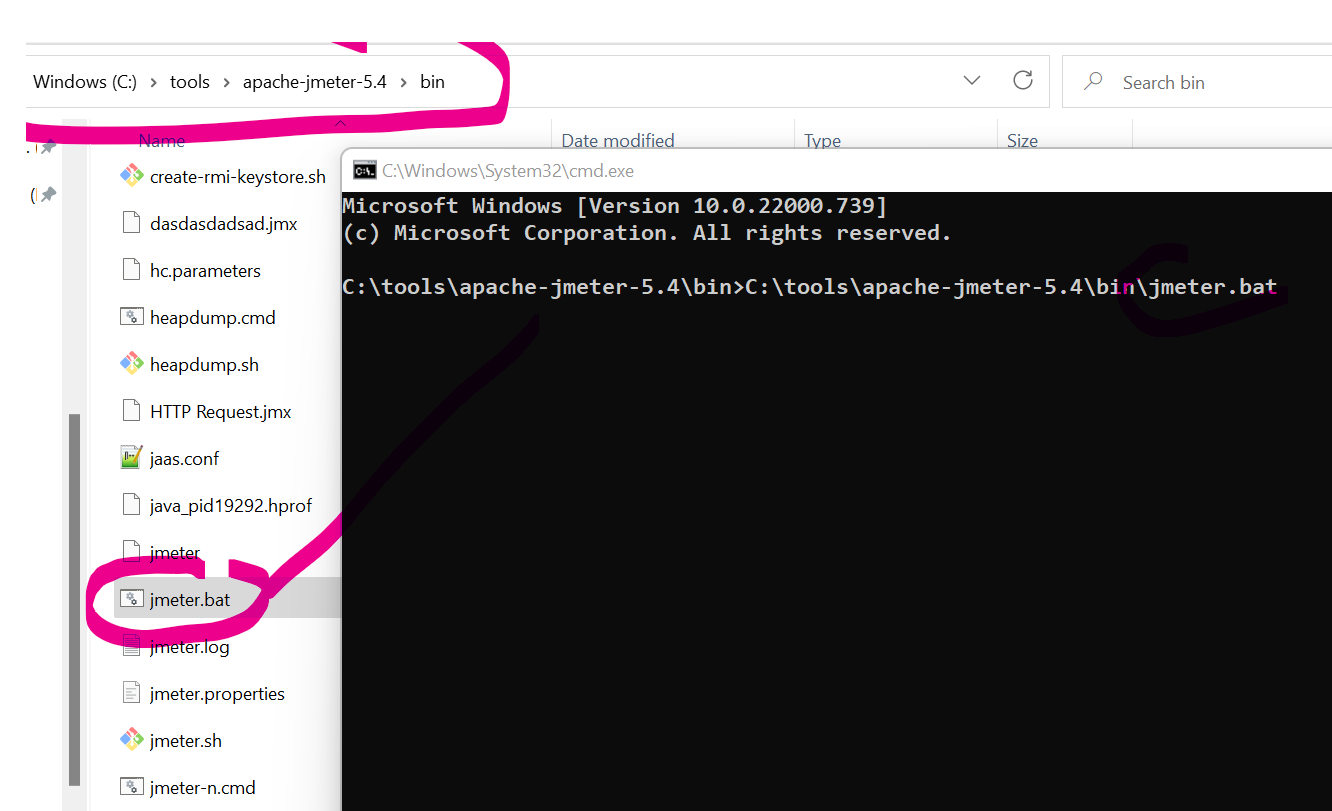Open the address bar history dropdown
Image resolution: width=1332 pixels, height=811 pixels.
point(971,81)
